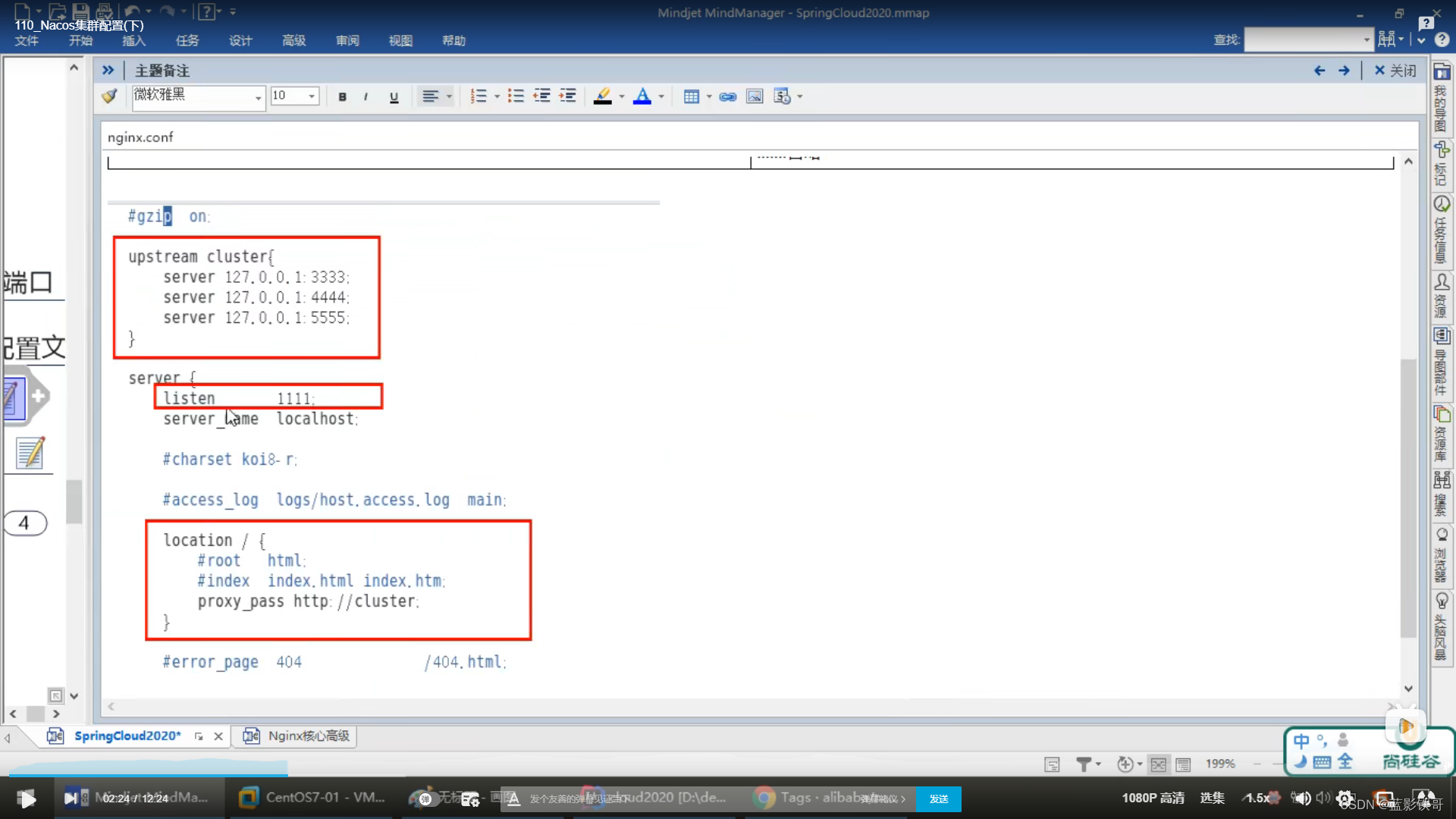Screen dimensions: 1456x819
Task: Open the 插入 ribbon tab
Action: point(133,41)
